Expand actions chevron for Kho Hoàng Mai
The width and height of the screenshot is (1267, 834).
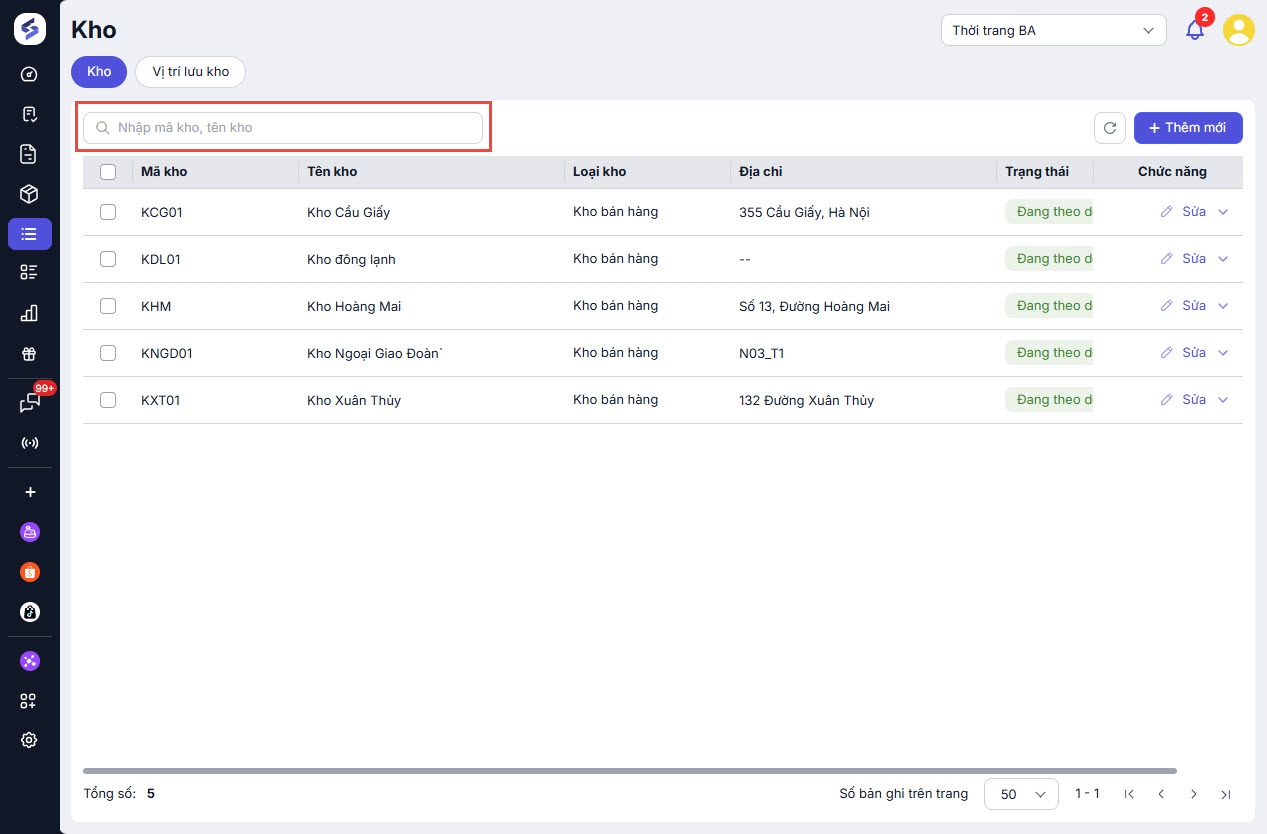(1223, 306)
